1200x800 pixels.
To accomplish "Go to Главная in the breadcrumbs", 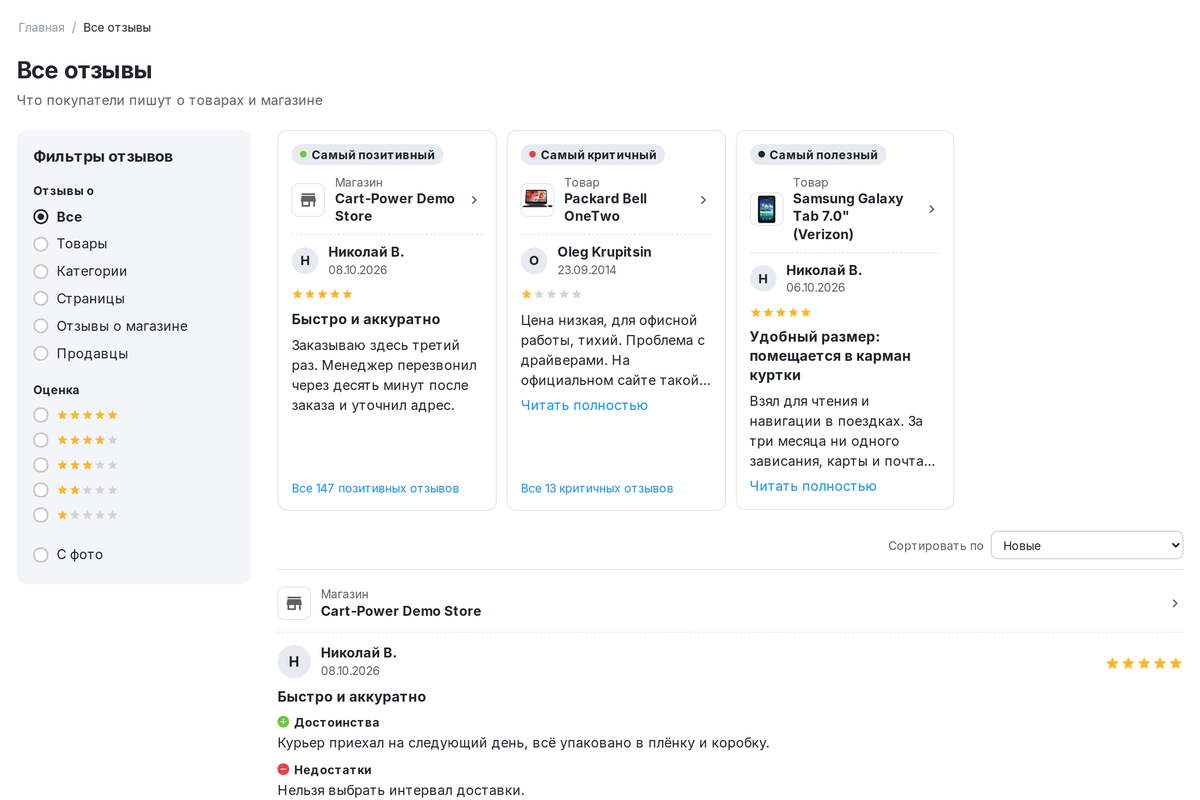I will pyautogui.click(x=41, y=27).
